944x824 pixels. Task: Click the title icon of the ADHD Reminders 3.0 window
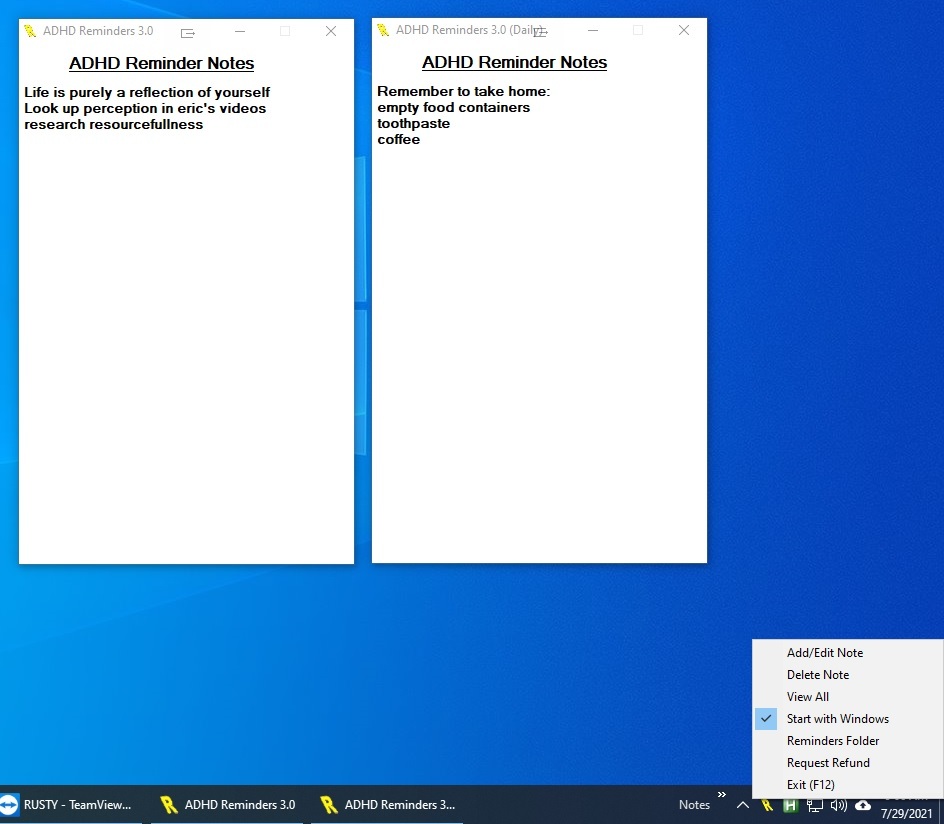point(30,31)
